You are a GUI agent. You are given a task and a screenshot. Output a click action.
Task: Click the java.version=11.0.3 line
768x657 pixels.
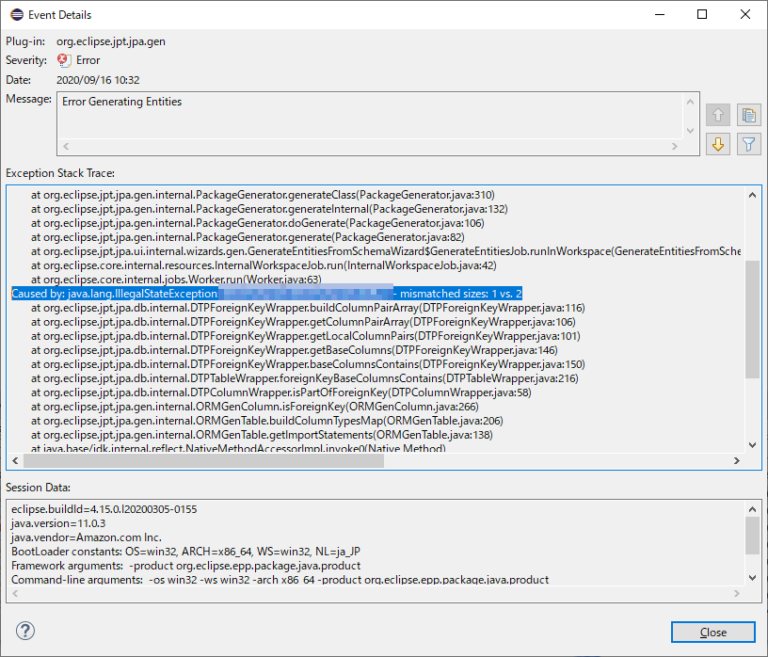click(x=58, y=523)
